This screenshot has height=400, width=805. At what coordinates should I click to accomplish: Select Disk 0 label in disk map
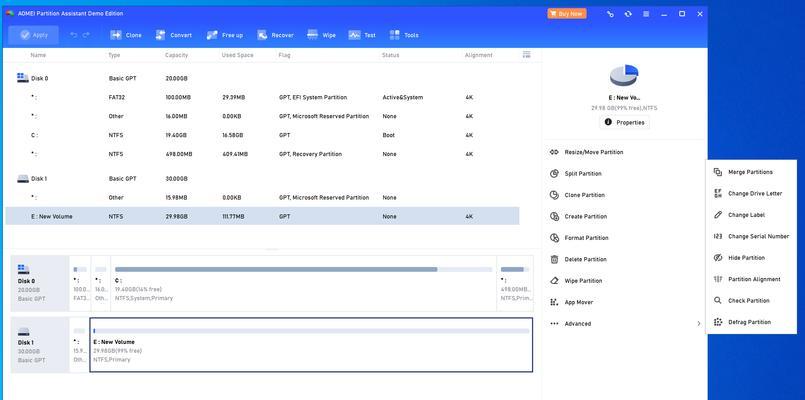(x=40, y=283)
